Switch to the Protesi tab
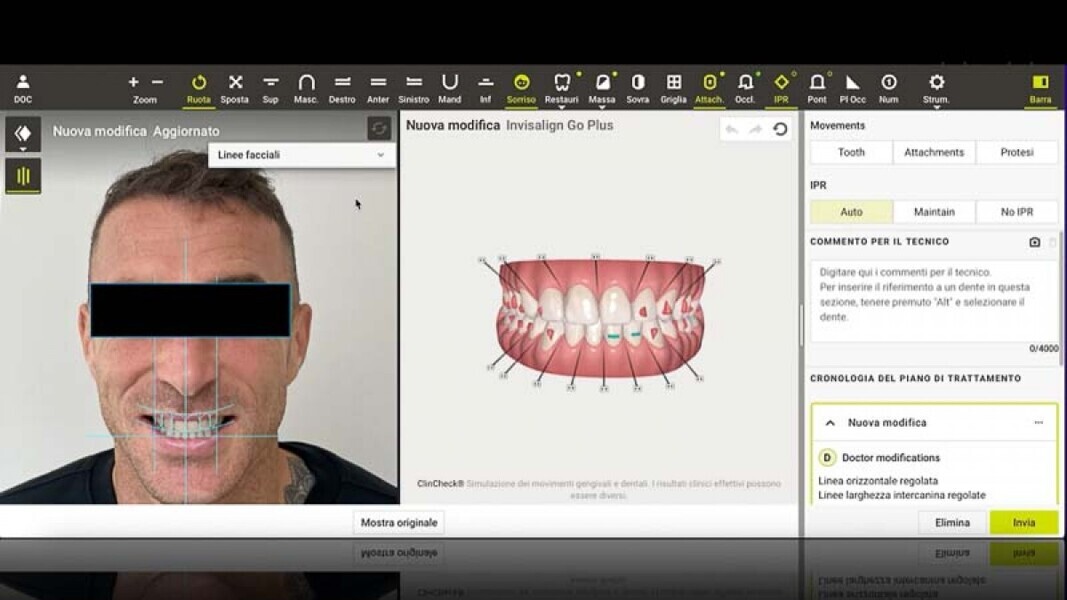Viewport: 1067px width, 600px height. (x=1016, y=152)
